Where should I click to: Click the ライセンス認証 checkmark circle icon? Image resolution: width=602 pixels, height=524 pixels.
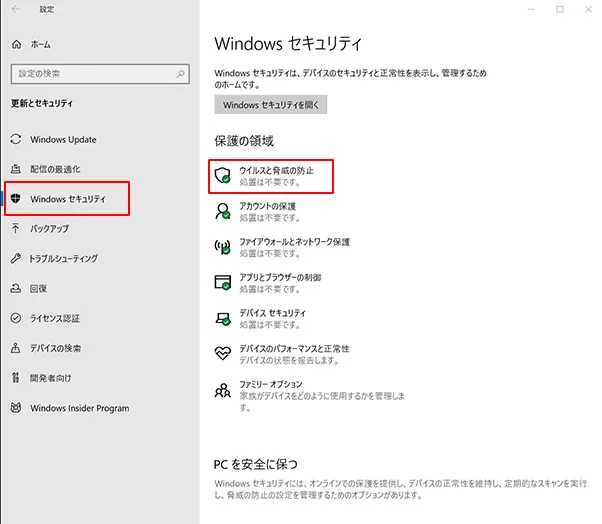pos(16,318)
